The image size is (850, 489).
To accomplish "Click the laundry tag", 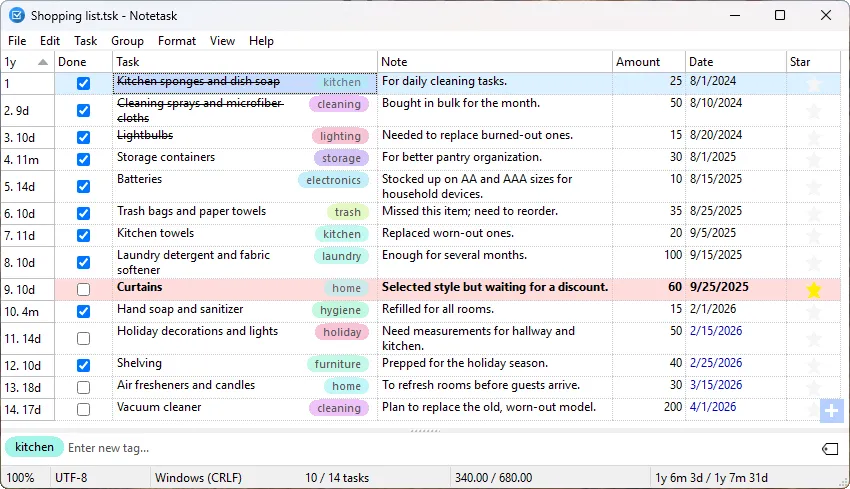I will pyautogui.click(x=342, y=256).
